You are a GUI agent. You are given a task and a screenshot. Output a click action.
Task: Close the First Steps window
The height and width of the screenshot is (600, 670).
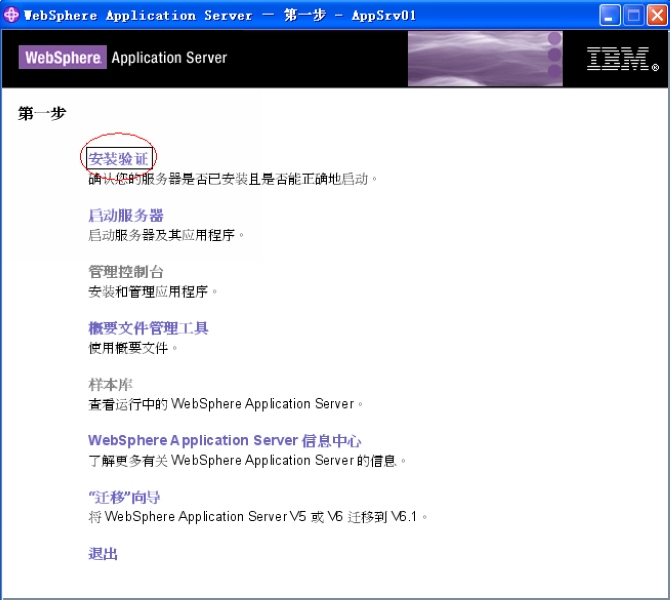(657, 16)
